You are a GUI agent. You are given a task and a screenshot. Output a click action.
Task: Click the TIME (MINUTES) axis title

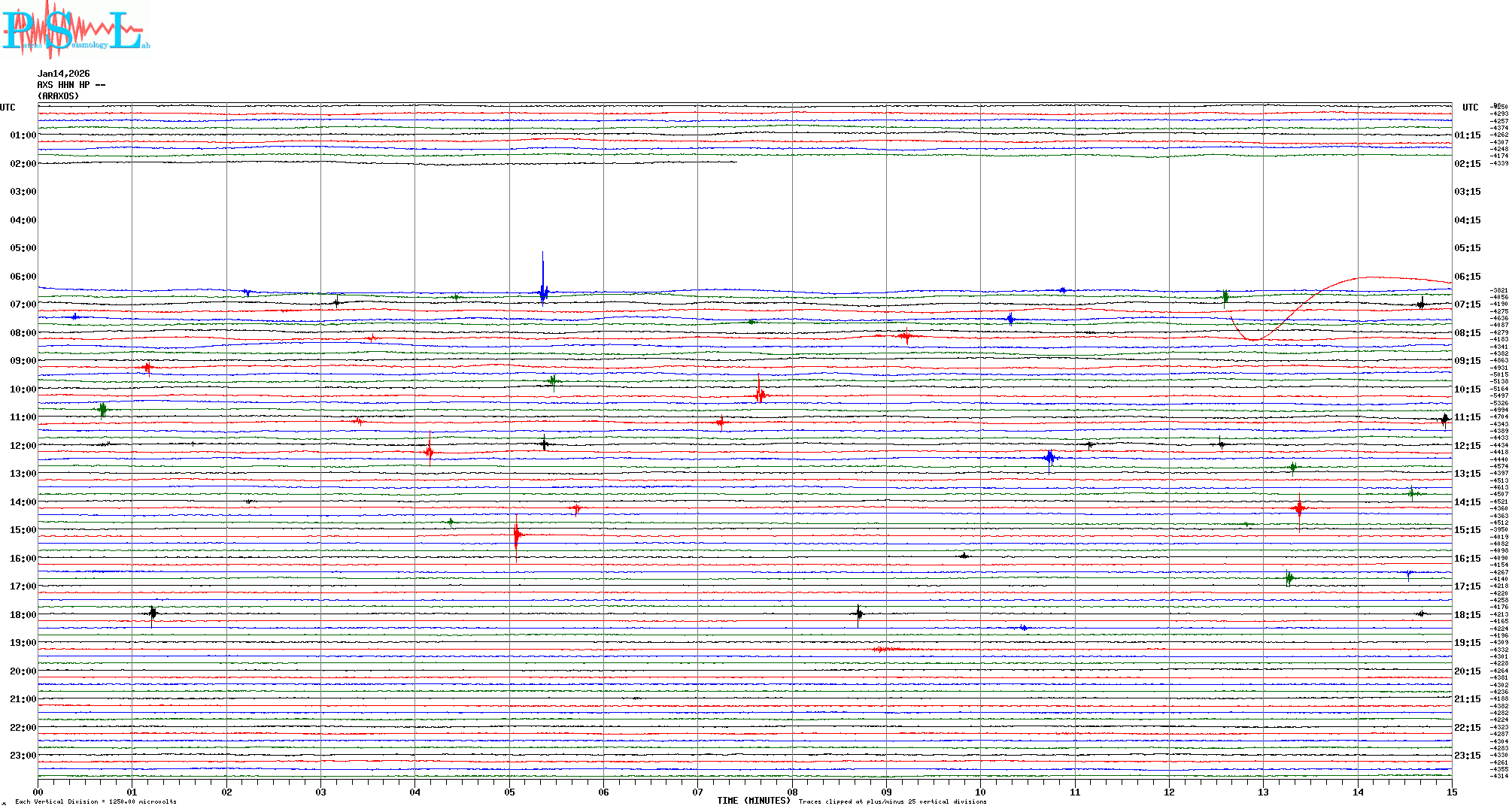[753, 801]
